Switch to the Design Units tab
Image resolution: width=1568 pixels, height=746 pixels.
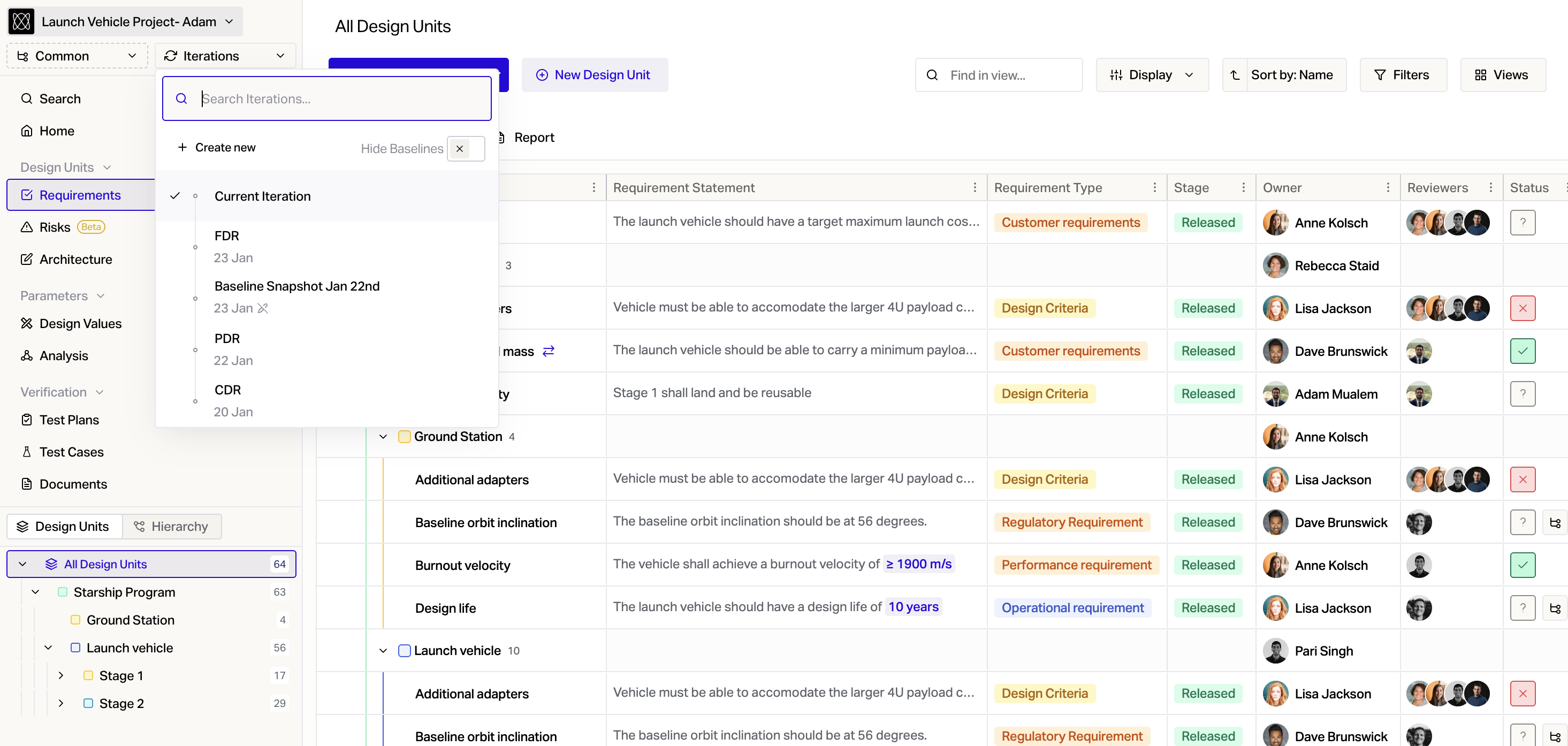pyautogui.click(x=65, y=527)
